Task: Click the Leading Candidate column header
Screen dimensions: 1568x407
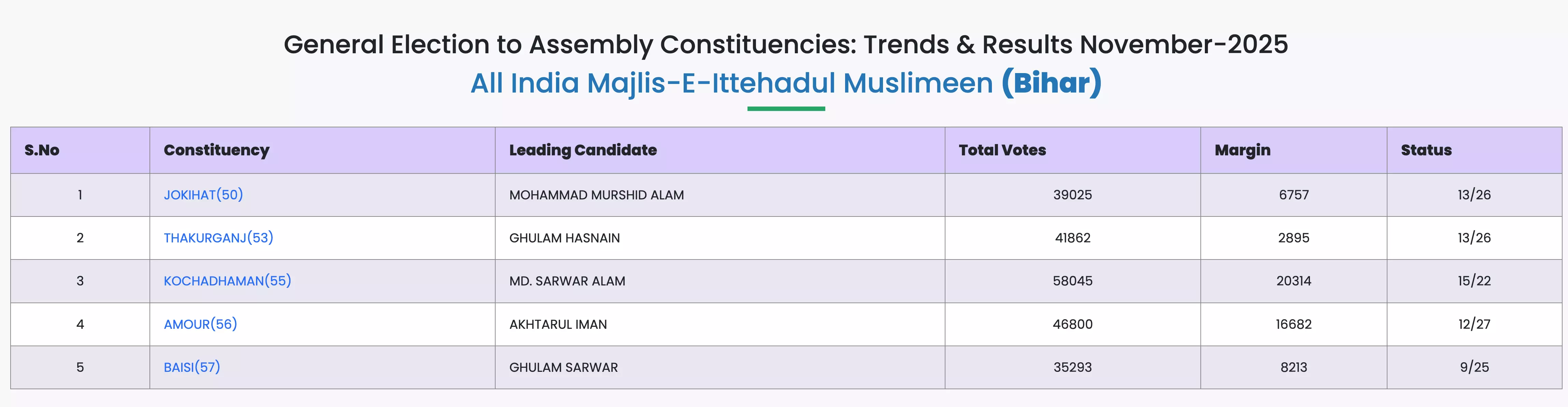Action: (583, 150)
